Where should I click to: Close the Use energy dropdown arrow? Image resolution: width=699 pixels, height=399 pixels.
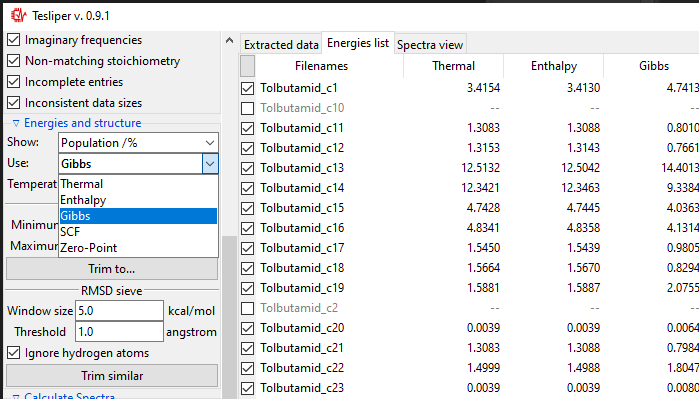(x=210, y=164)
